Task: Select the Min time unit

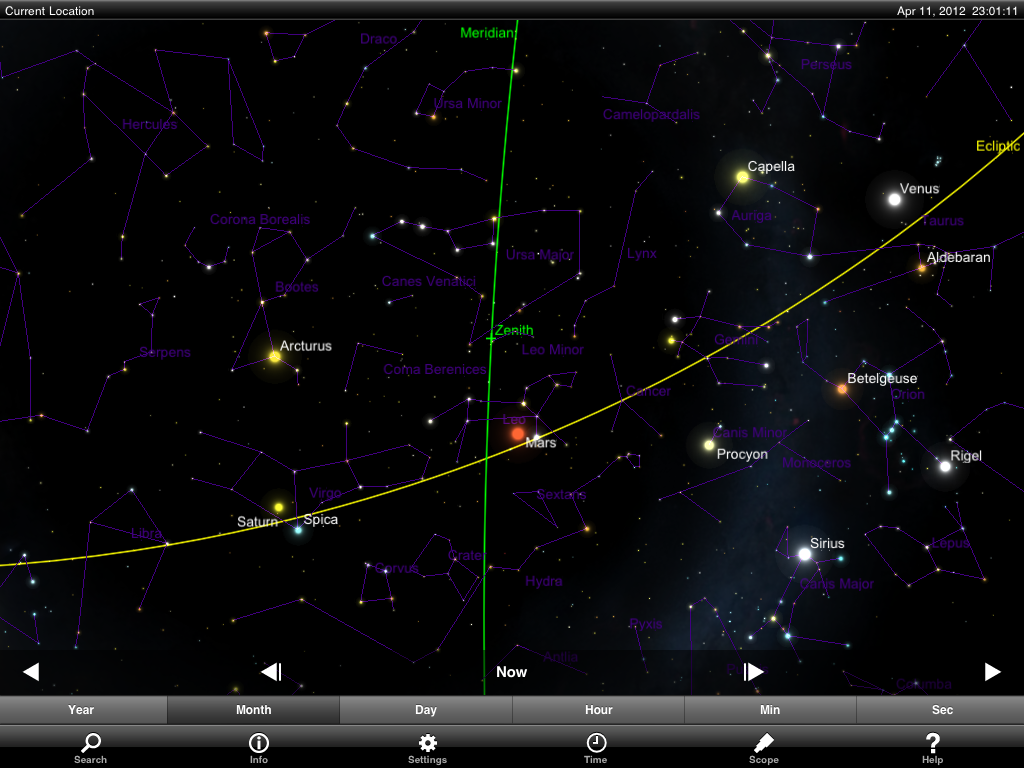Action: [770, 710]
